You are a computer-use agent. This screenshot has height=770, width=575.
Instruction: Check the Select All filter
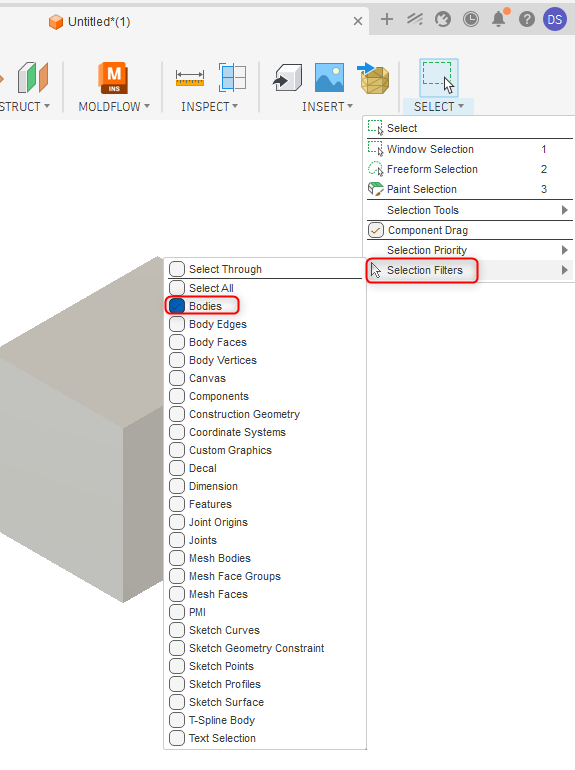click(x=177, y=288)
